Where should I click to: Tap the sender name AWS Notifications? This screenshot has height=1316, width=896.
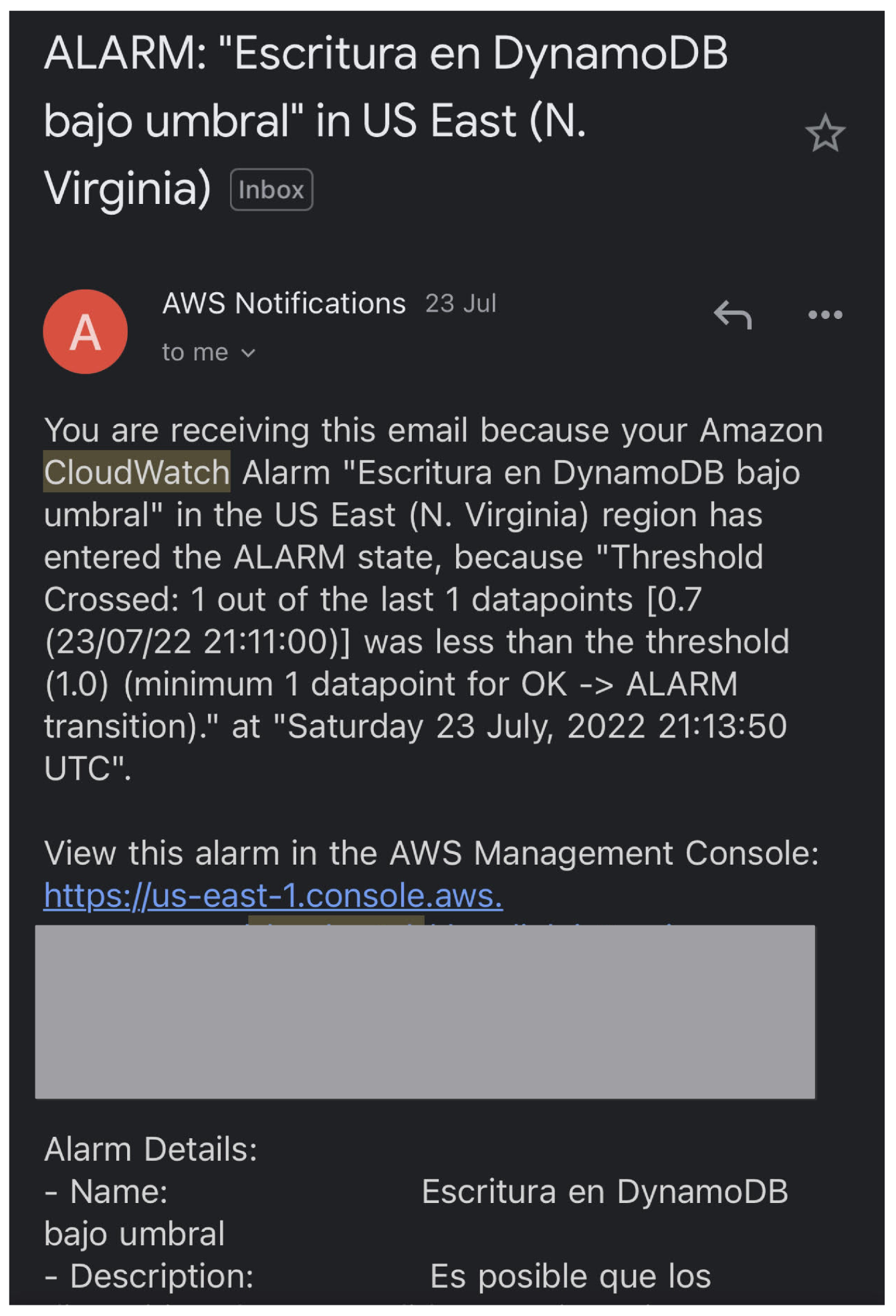click(x=284, y=304)
